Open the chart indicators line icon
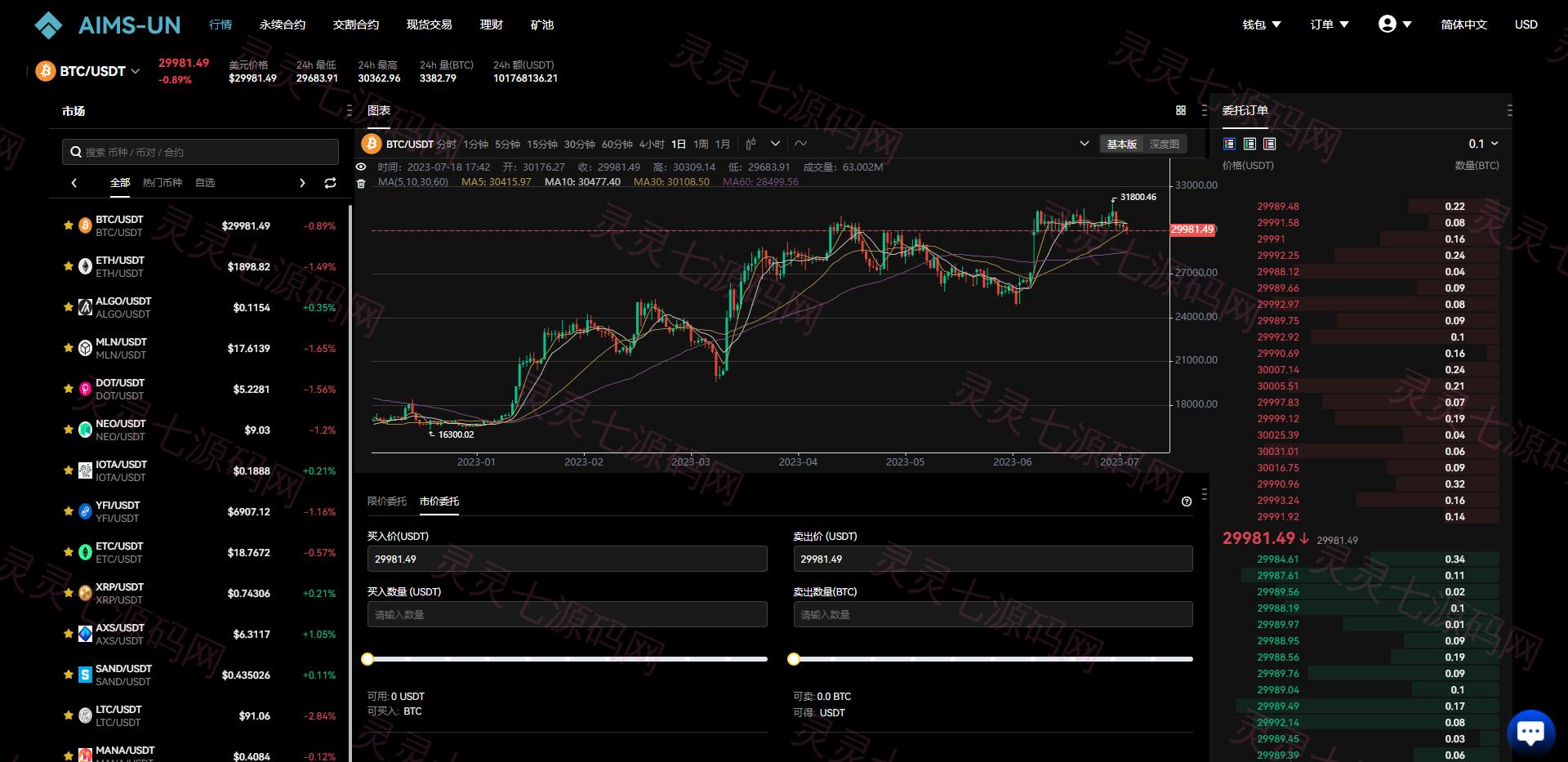This screenshot has height=762, width=1568. 801,144
